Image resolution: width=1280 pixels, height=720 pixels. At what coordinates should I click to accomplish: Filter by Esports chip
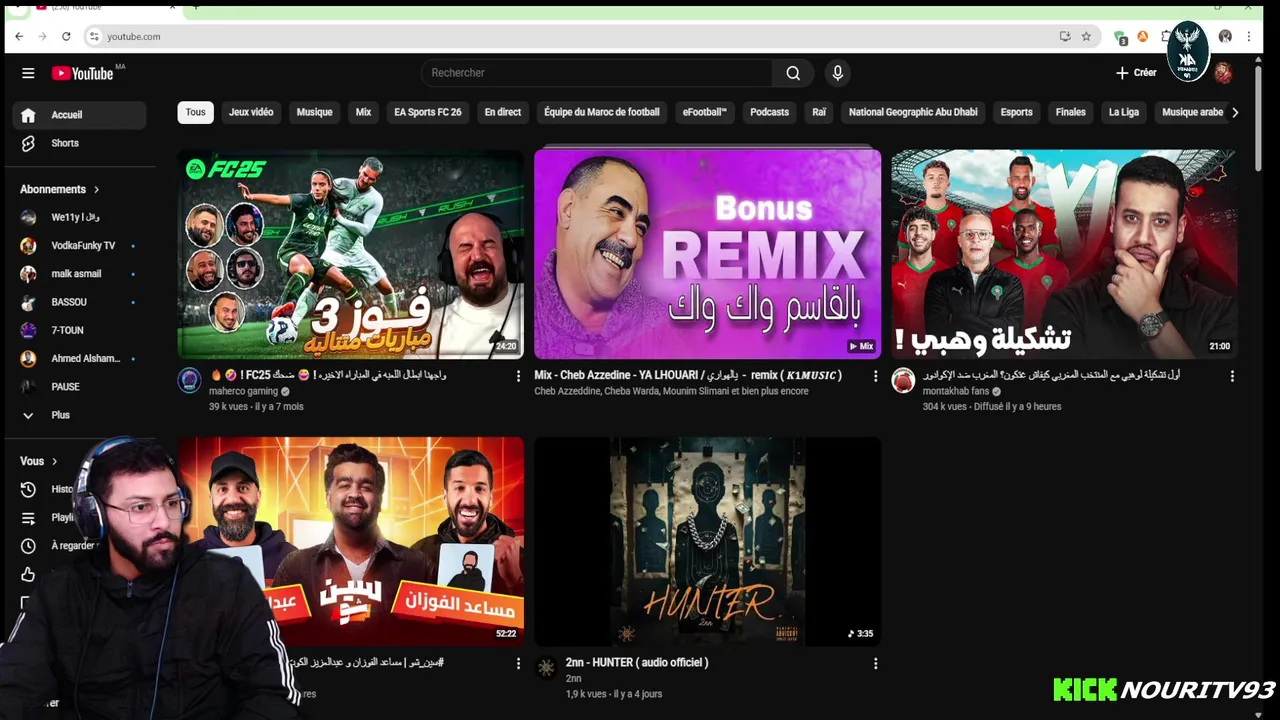coord(1017,112)
